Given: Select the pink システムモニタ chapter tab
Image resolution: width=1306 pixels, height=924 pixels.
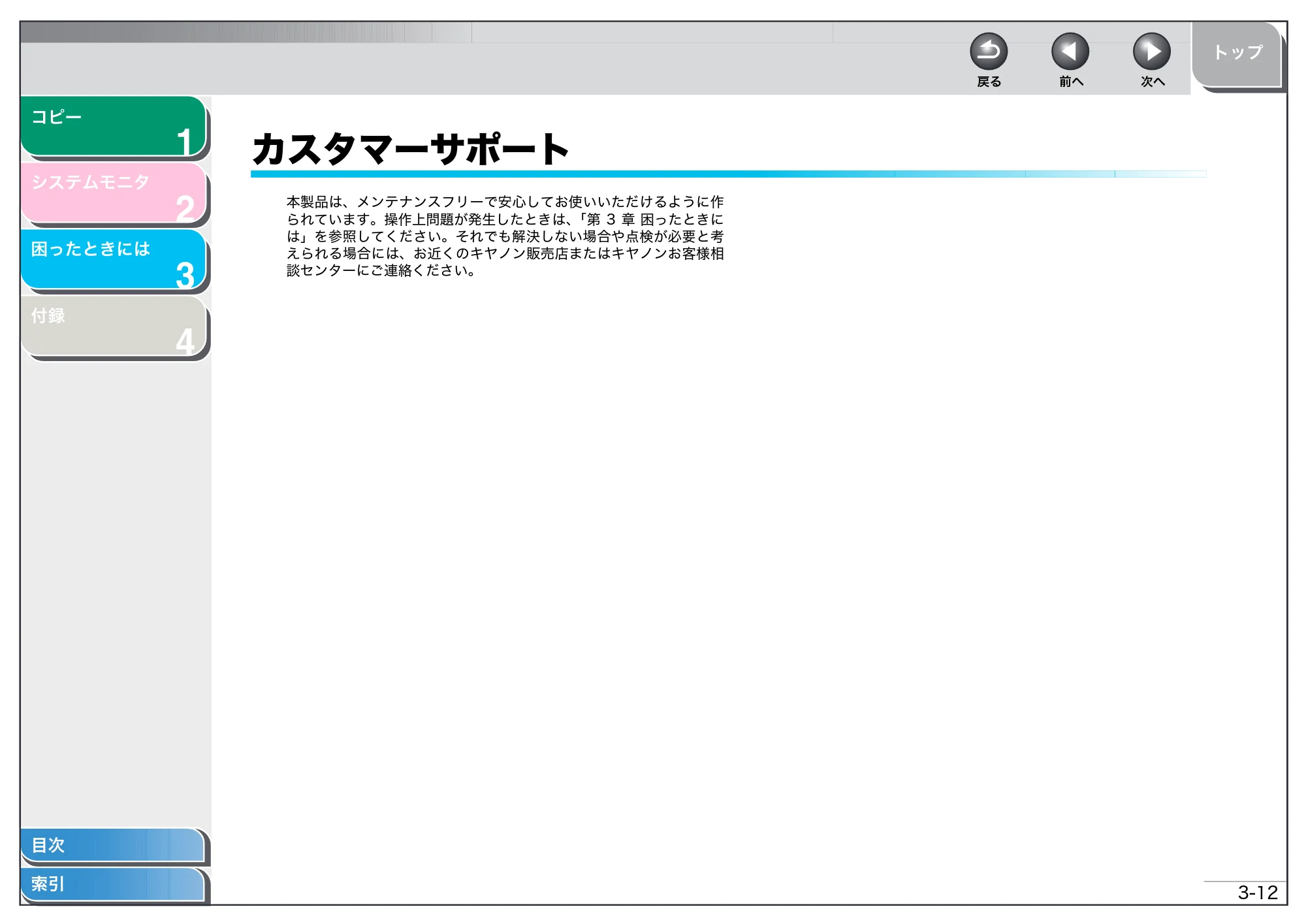Looking at the screenshot, I should 114,192.
